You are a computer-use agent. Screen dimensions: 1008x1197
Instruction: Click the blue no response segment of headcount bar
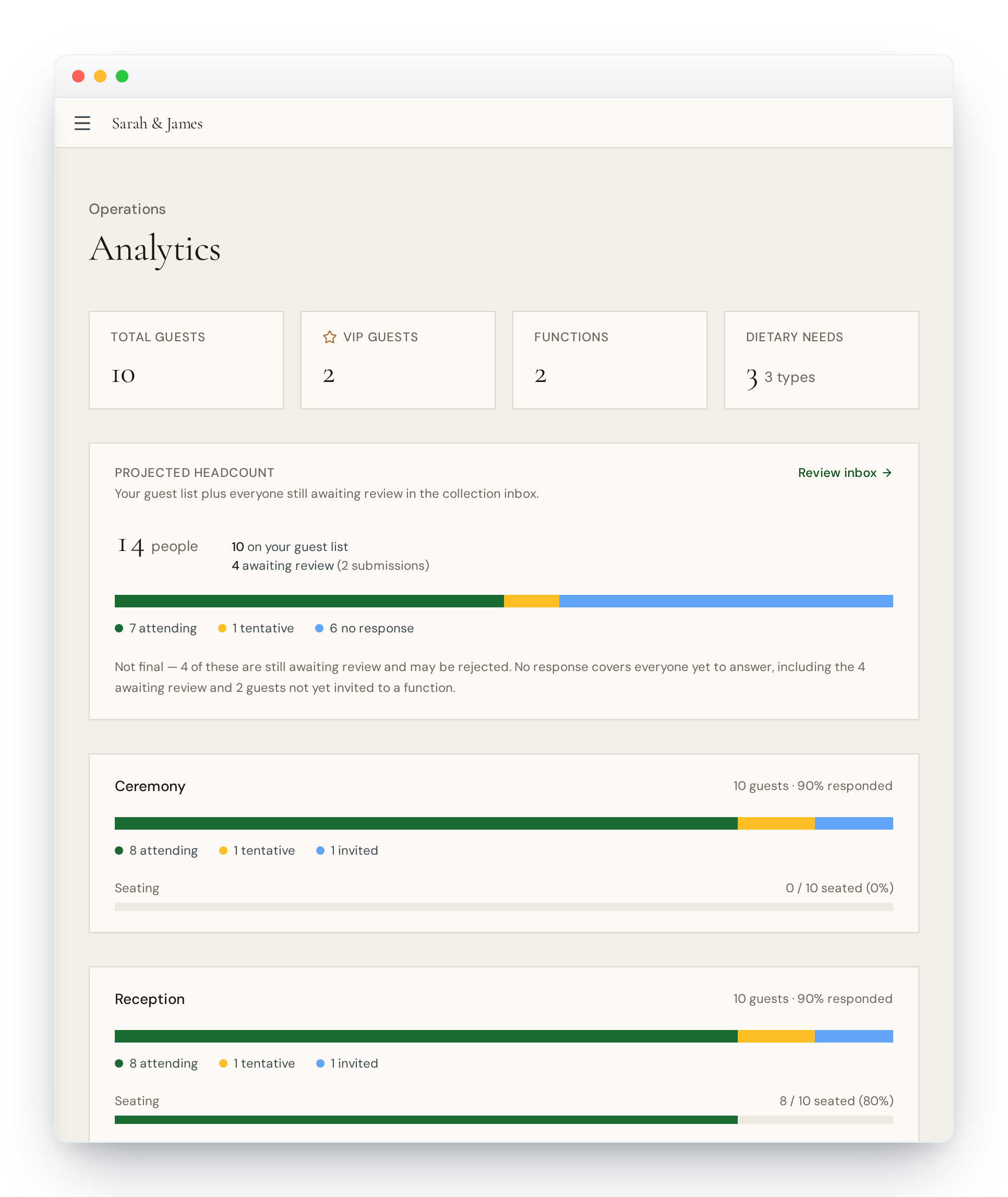726,601
